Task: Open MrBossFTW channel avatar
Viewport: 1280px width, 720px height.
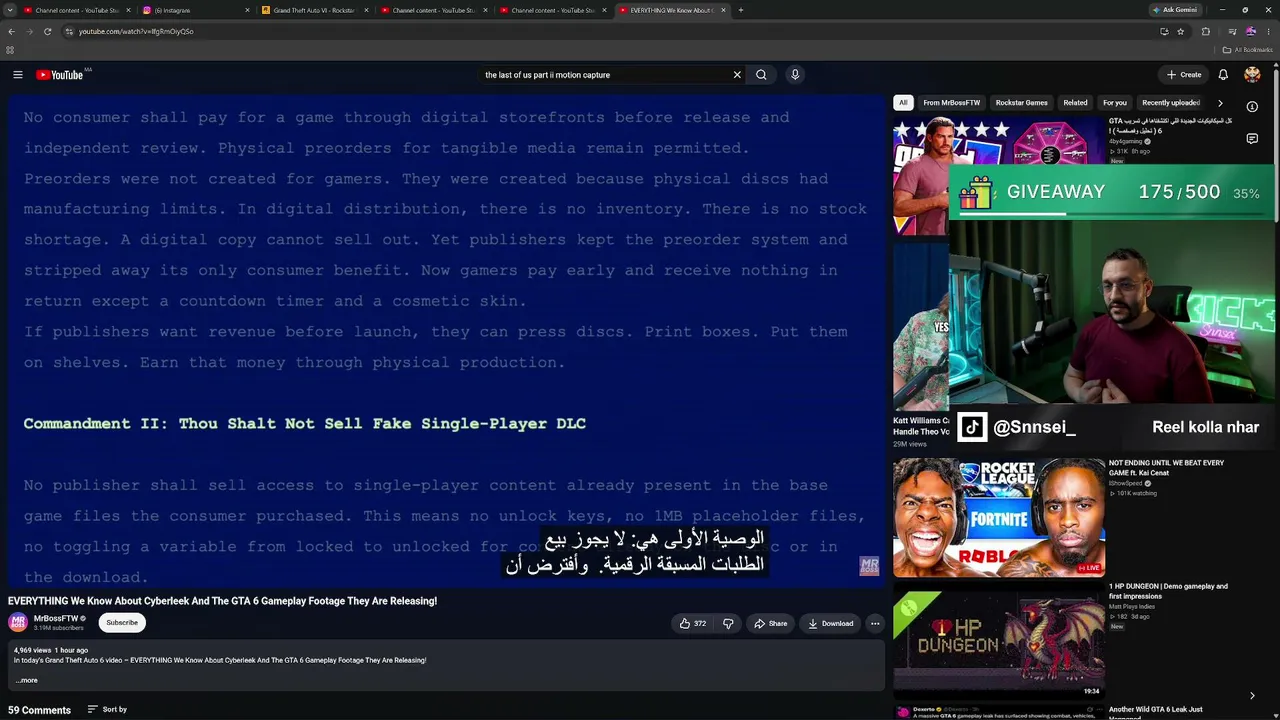Action: pyautogui.click(x=18, y=623)
